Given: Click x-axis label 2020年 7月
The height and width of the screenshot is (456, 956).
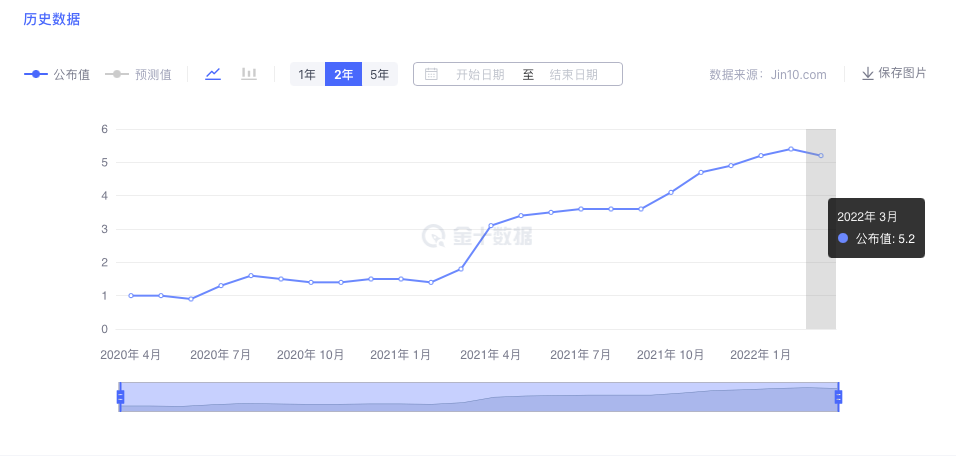Looking at the screenshot, I should [x=221, y=355].
